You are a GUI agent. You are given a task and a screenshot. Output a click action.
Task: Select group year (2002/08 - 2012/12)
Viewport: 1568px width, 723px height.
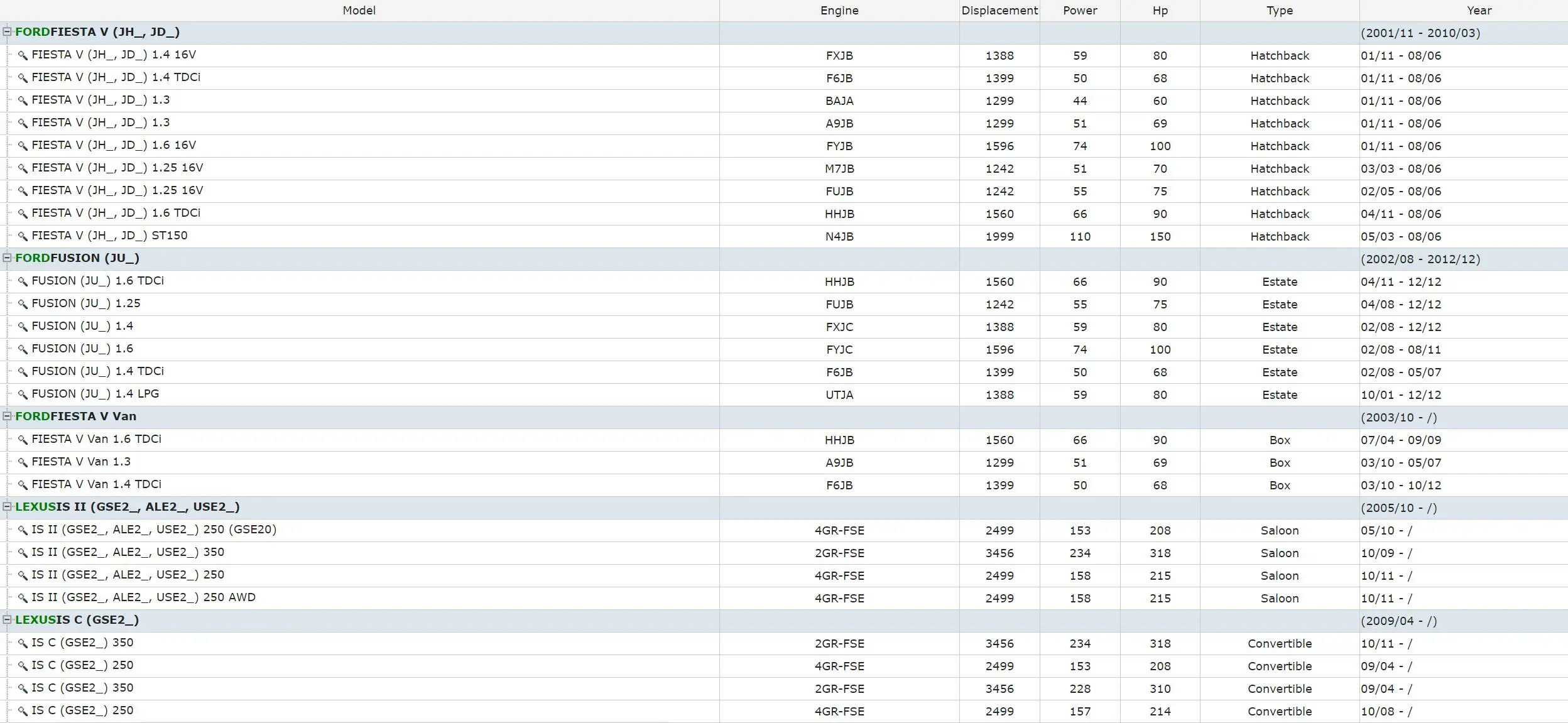tap(1420, 259)
